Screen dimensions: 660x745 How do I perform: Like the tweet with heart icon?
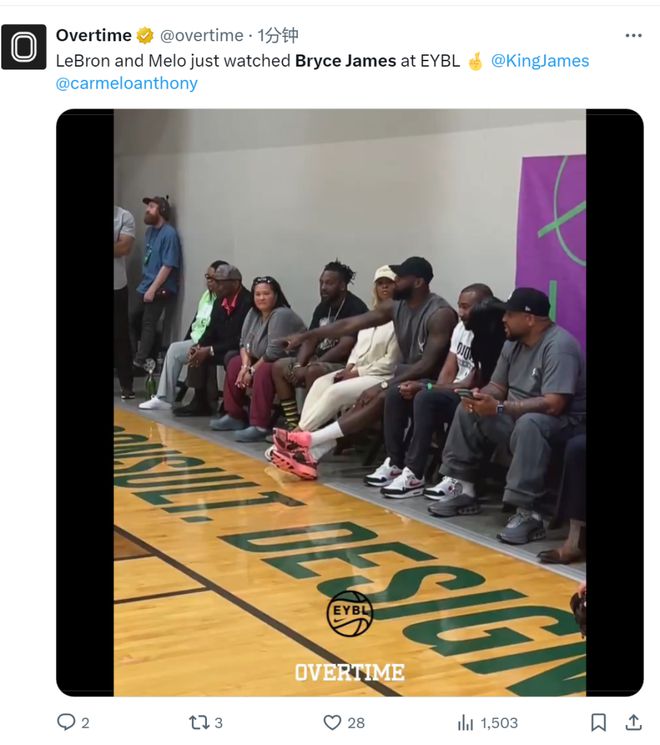pos(332,723)
